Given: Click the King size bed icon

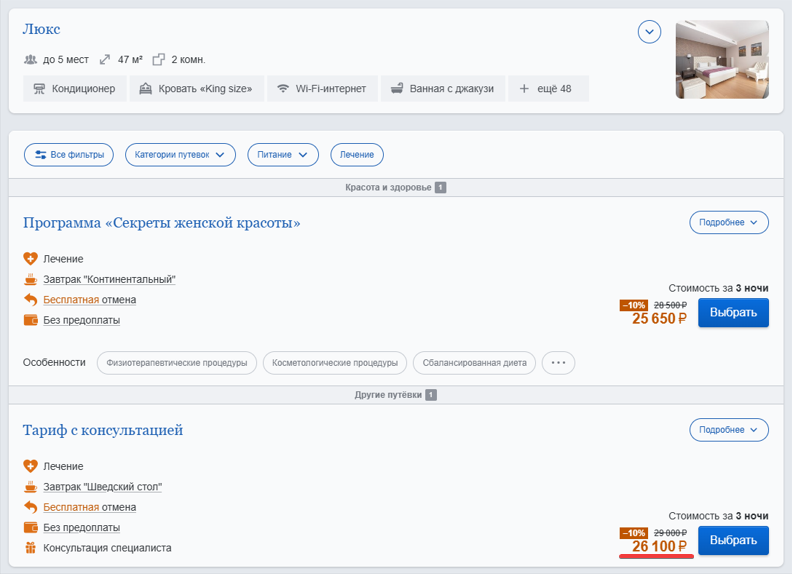Looking at the screenshot, I should pyautogui.click(x=145, y=89).
